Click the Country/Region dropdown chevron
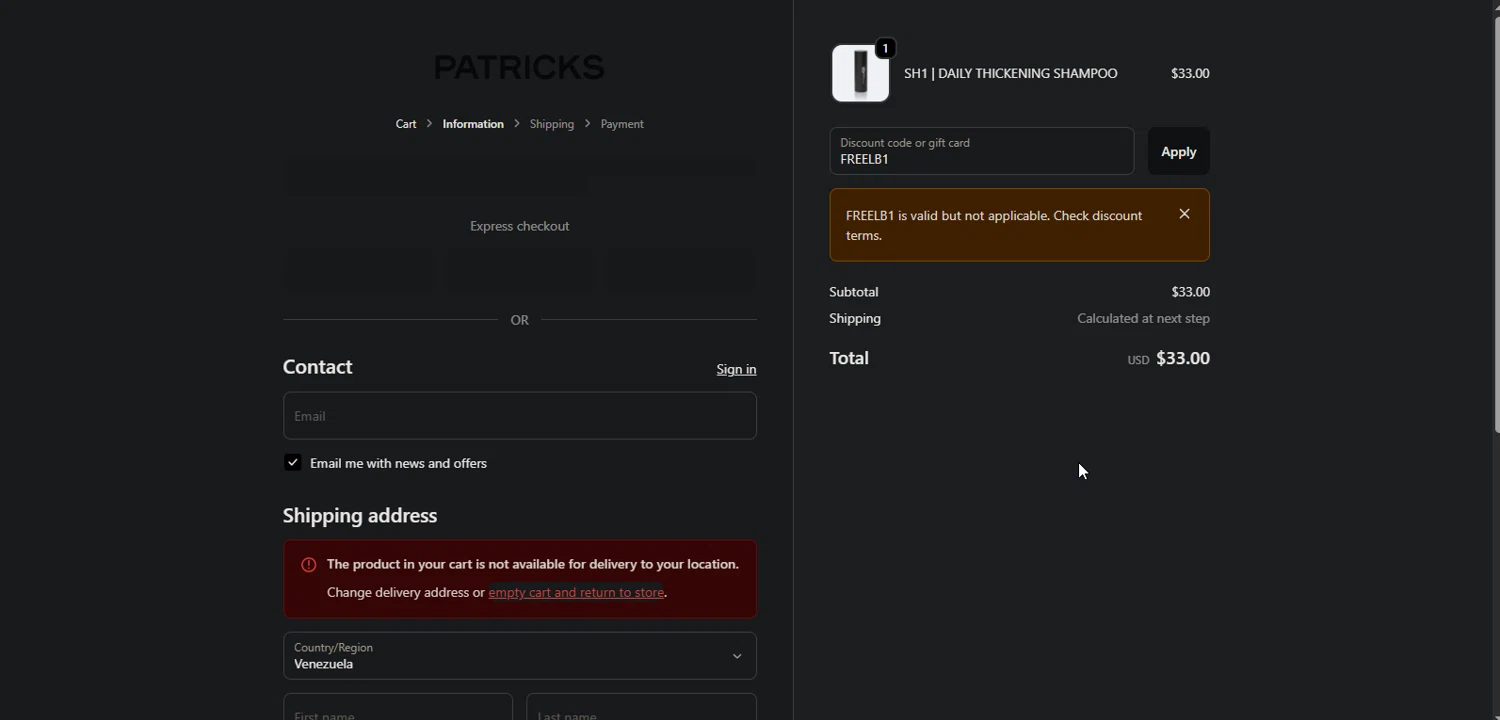1500x720 pixels. [x=737, y=656]
